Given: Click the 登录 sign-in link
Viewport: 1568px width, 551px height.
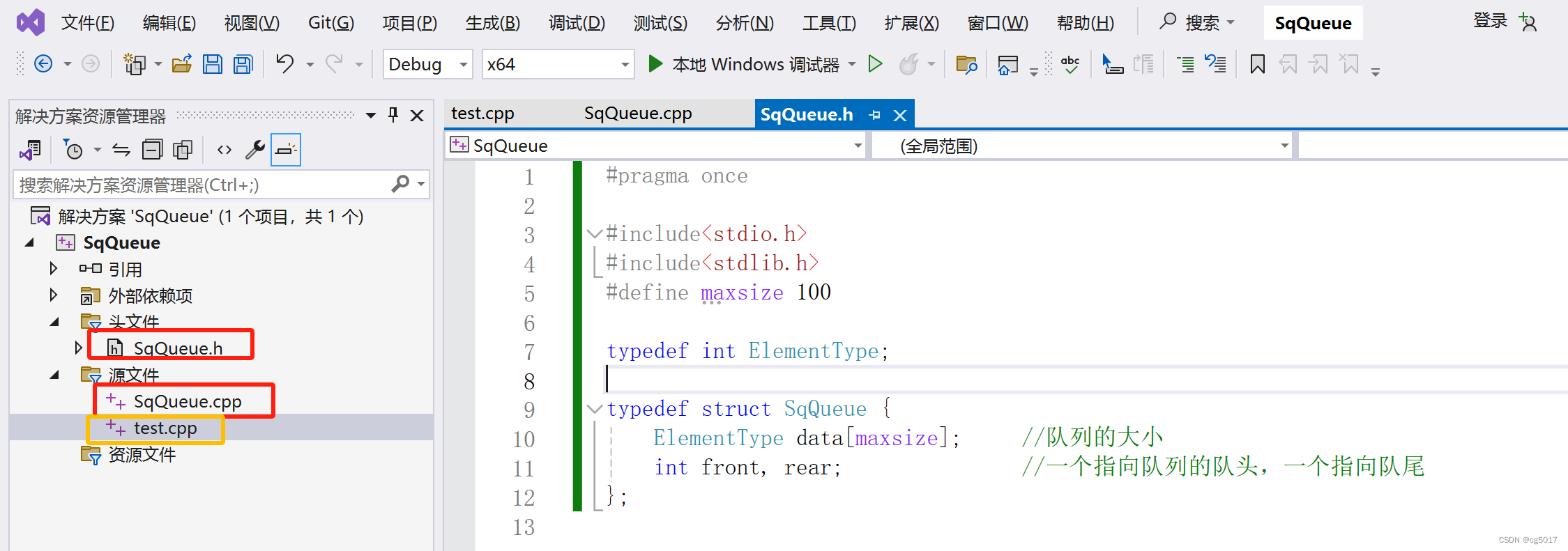Looking at the screenshot, I should pos(1491,21).
